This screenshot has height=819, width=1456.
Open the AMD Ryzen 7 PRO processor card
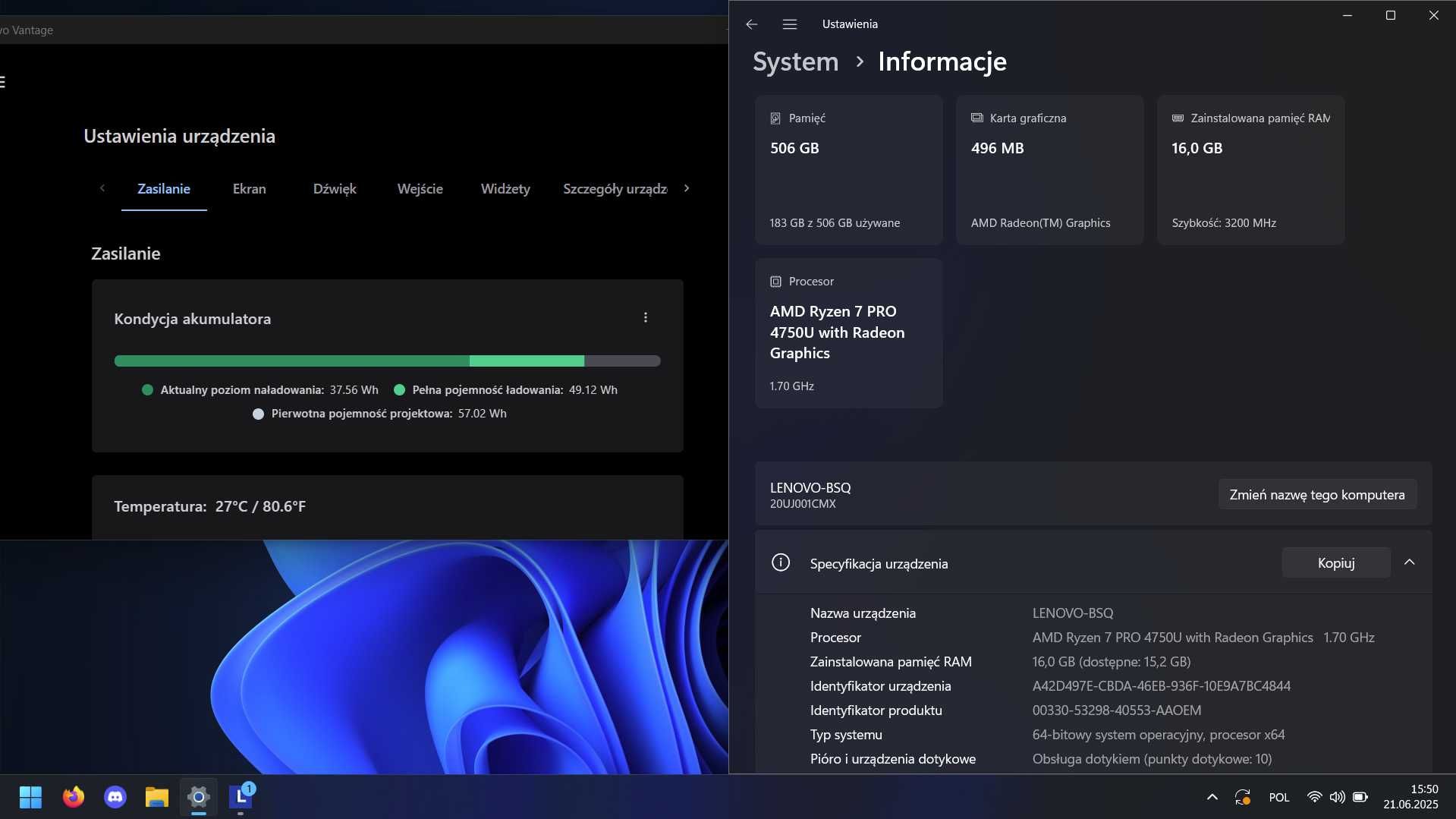(x=848, y=333)
